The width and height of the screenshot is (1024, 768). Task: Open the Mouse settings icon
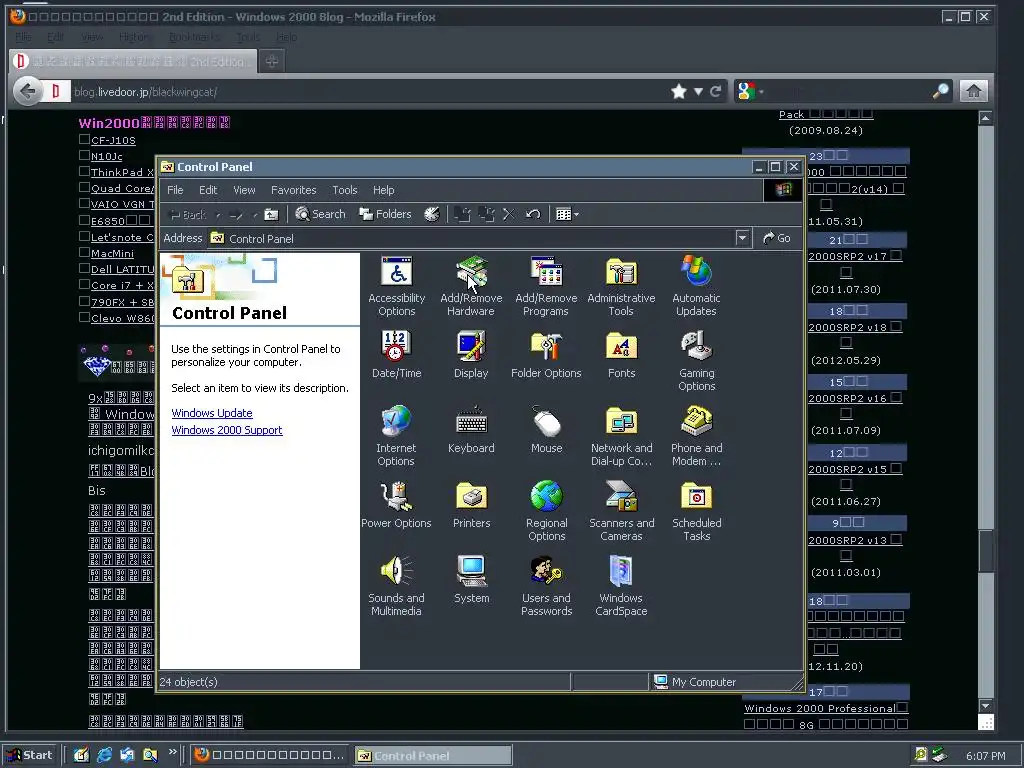coord(546,430)
